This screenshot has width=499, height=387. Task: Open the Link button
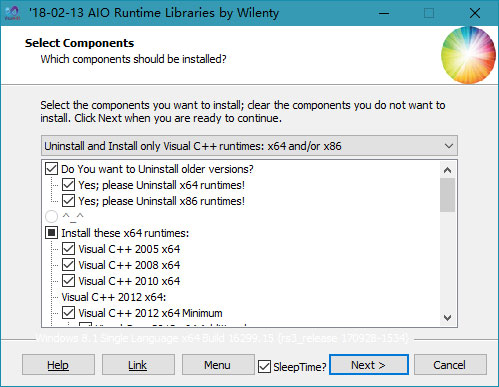point(138,365)
